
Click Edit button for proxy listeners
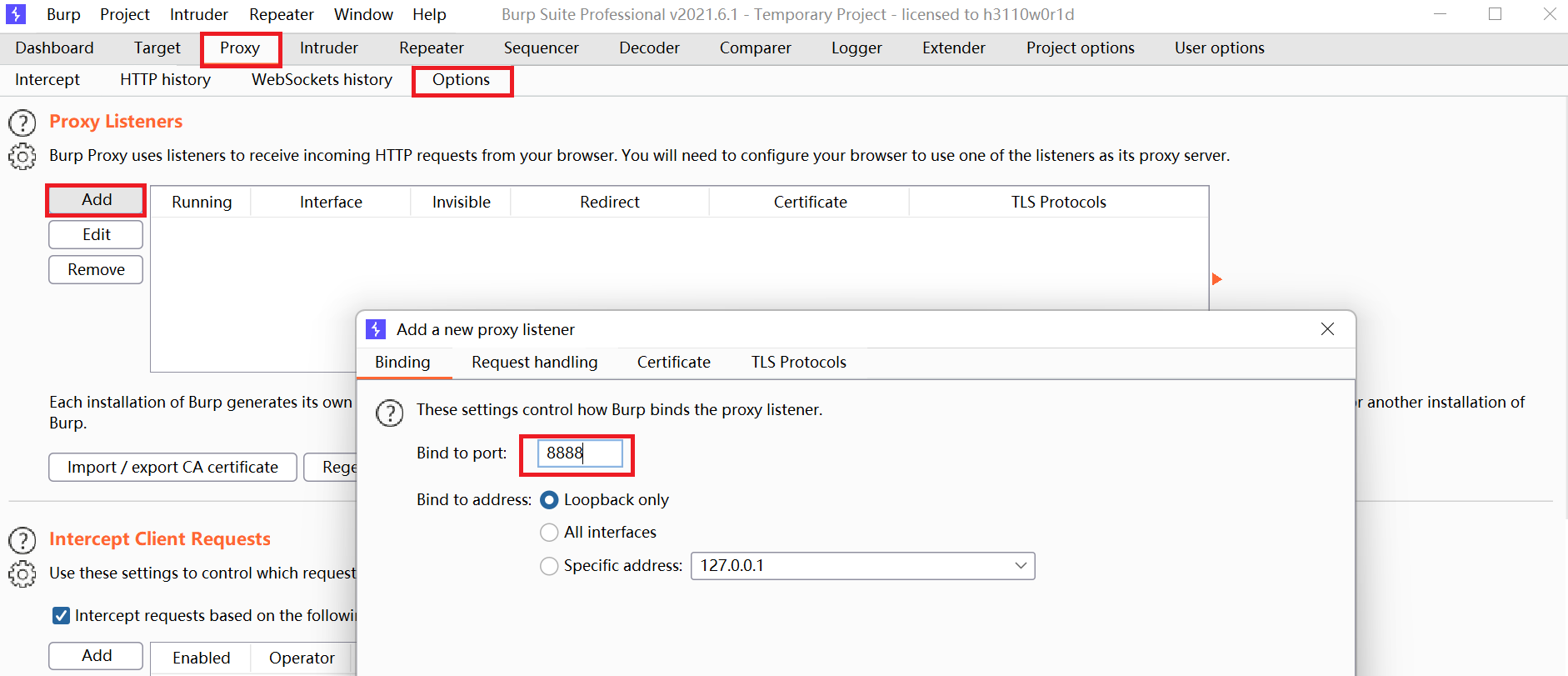coord(96,235)
